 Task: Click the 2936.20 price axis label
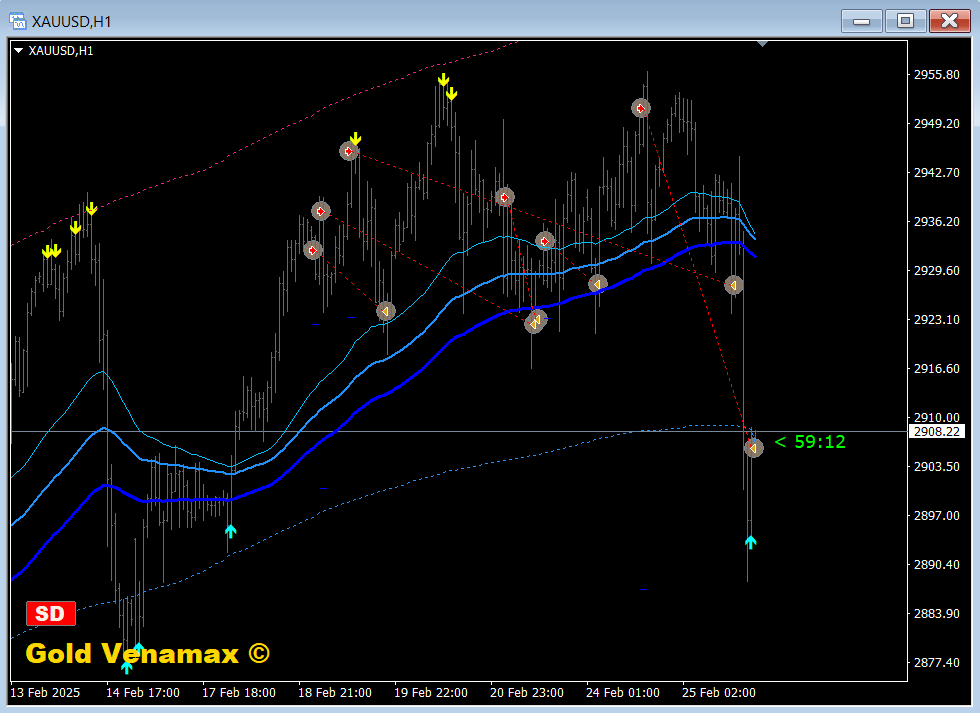[x=936, y=222]
